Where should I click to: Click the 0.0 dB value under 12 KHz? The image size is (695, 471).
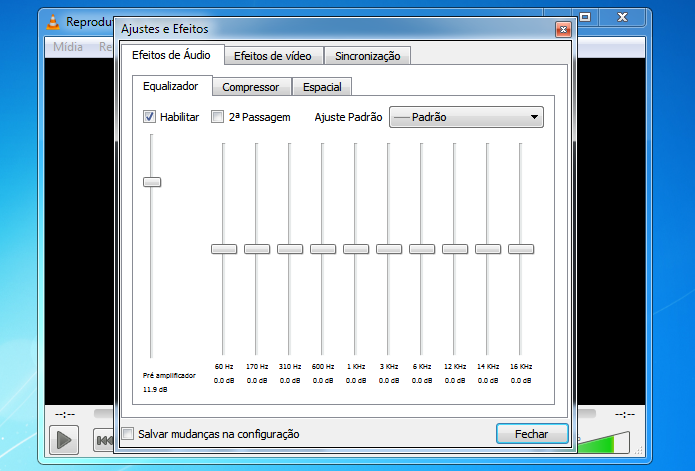(455, 381)
